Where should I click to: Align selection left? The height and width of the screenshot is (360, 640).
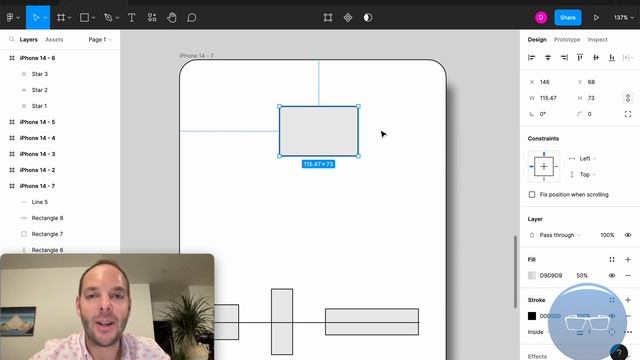pos(531,58)
